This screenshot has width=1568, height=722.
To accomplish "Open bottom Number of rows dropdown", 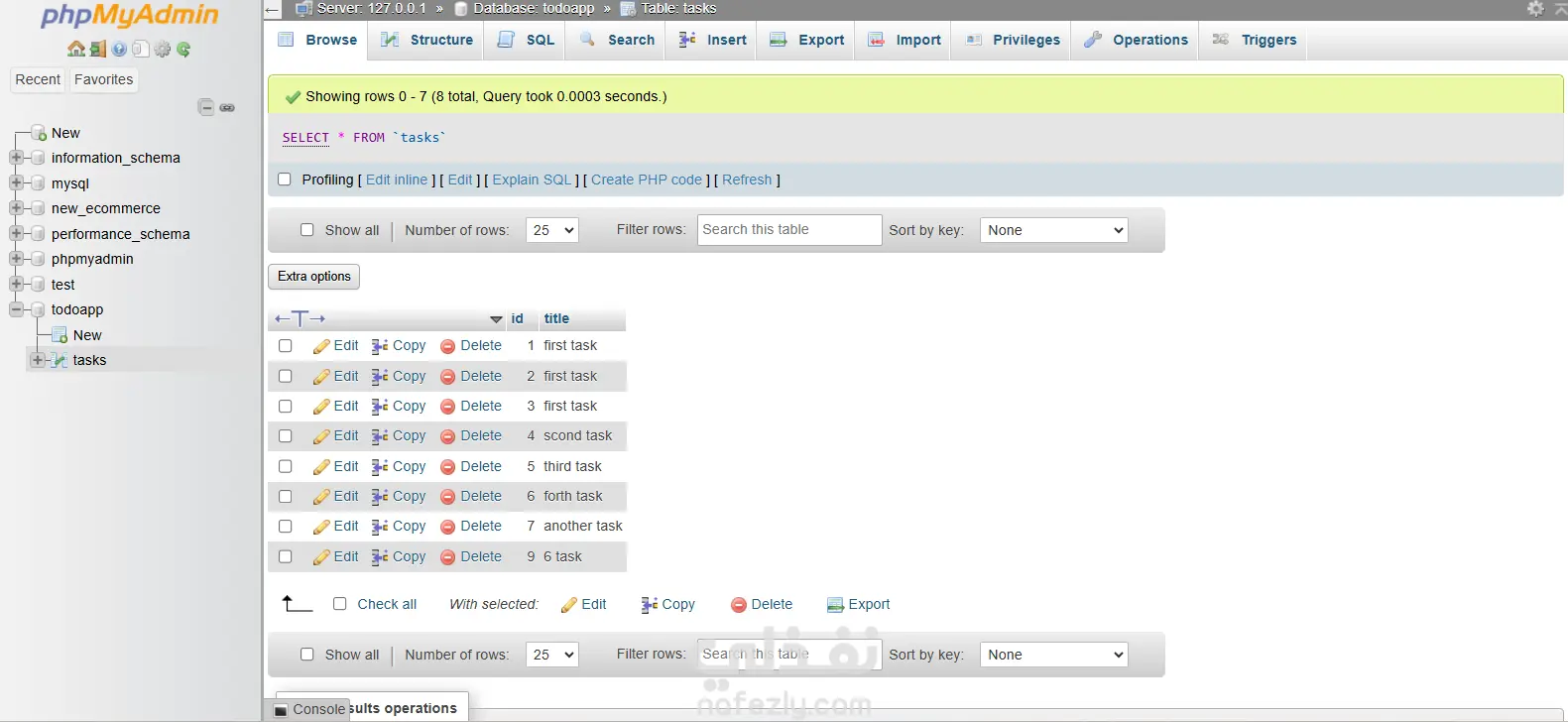I will 552,655.
